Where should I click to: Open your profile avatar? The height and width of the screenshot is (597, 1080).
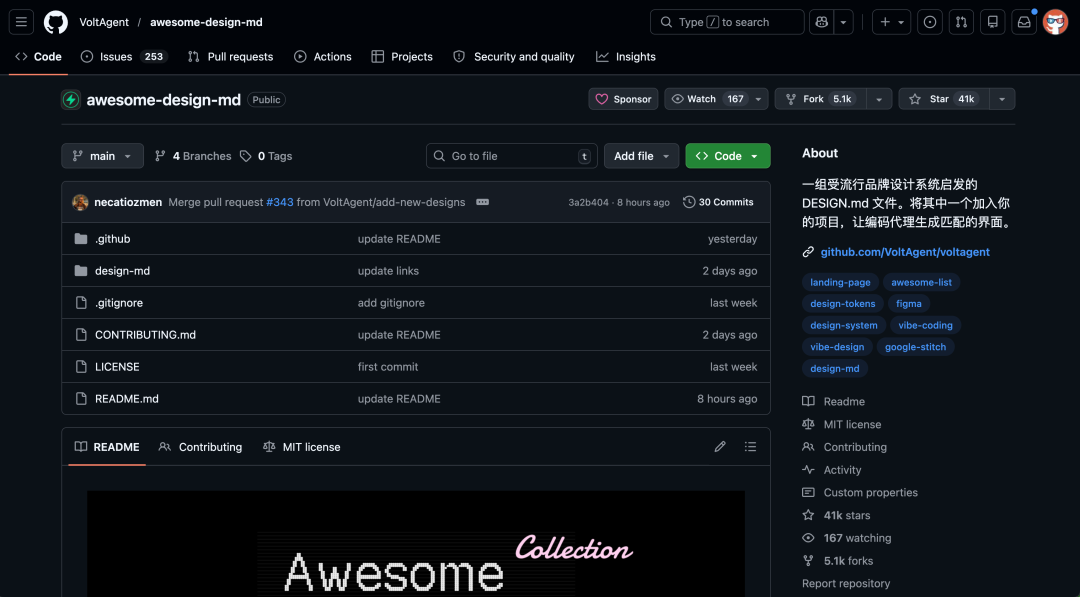[x=1055, y=21]
